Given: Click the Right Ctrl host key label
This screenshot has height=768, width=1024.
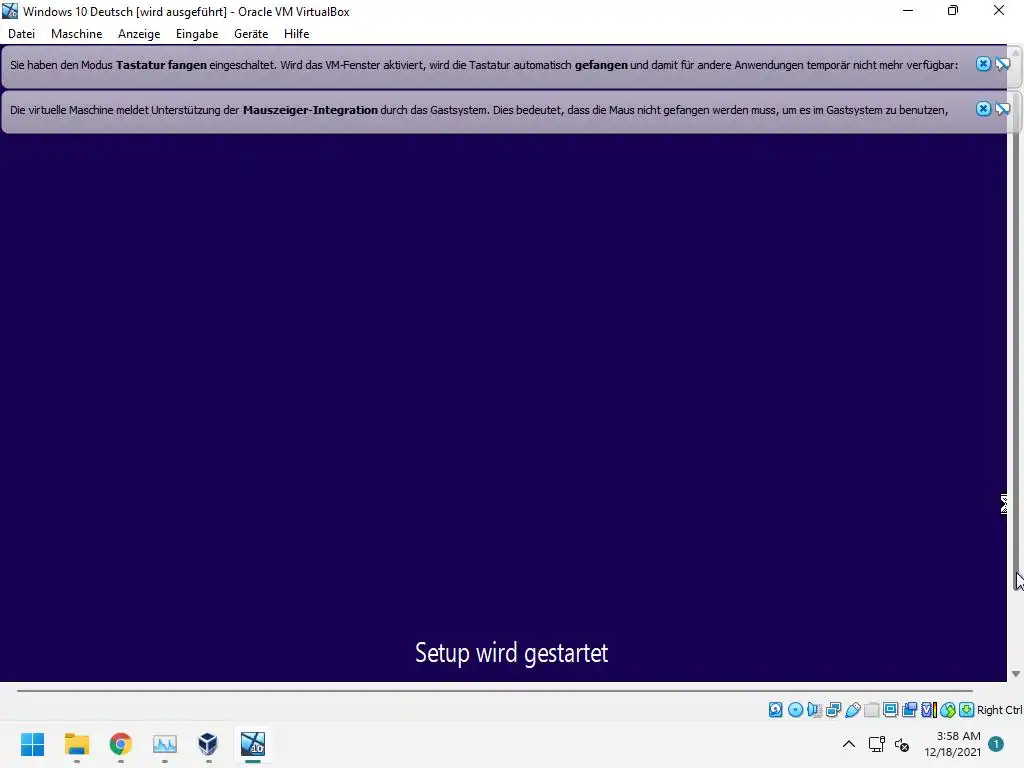Looking at the screenshot, I should pos(999,710).
